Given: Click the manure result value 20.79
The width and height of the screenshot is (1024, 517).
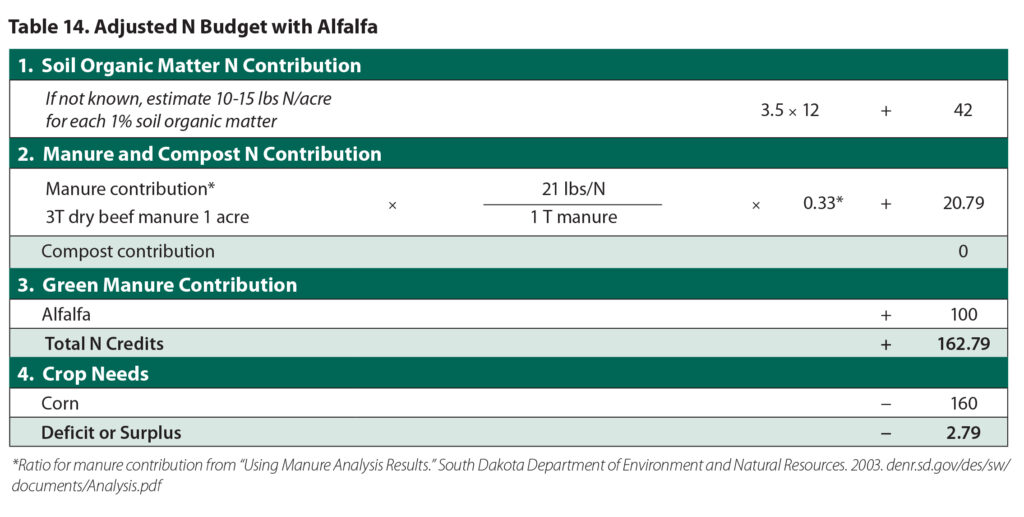Looking at the screenshot, I should pyautogui.click(x=962, y=203).
